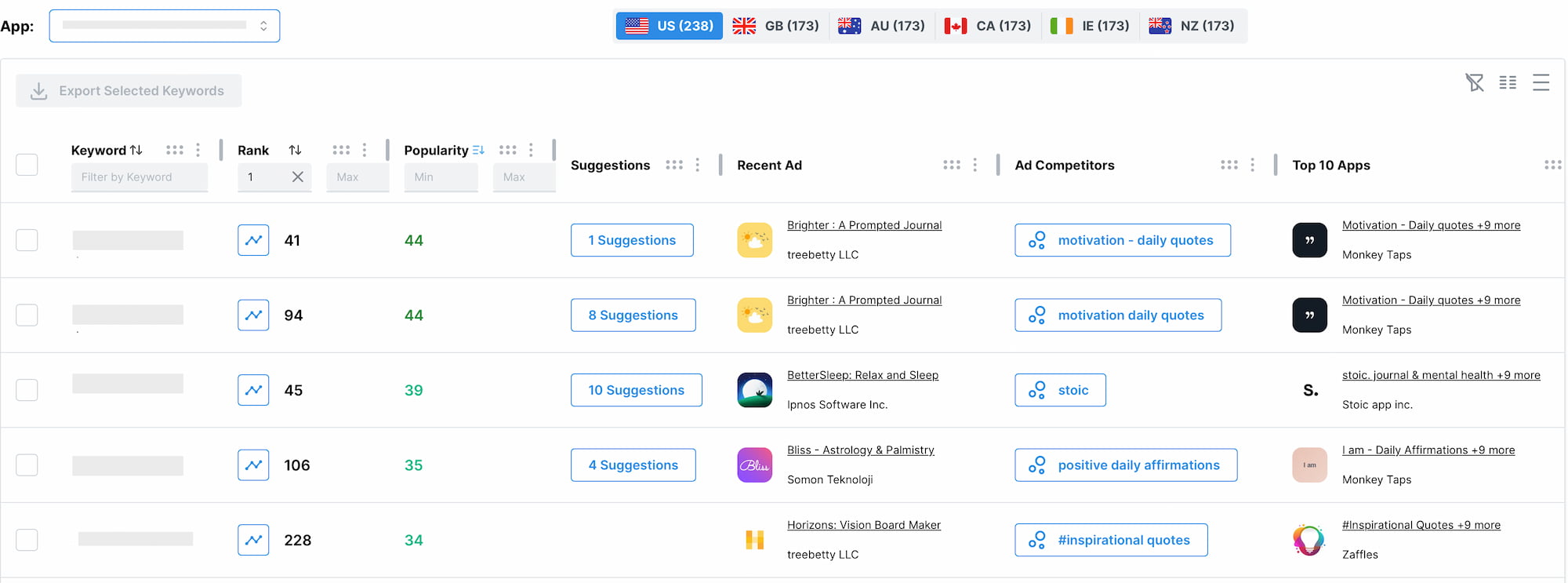Focus the Popularity Min filter field
Screen dimensions: 1568x583
tap(441, 177)
